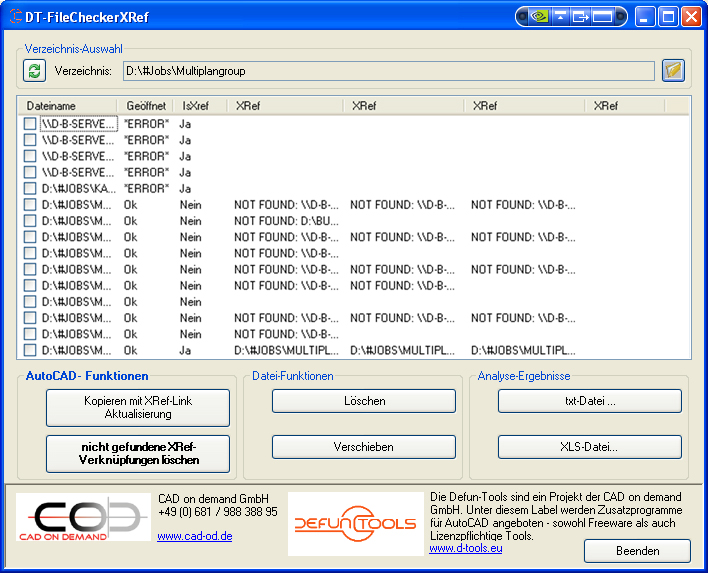Open the folder browse icon beside the directory field
Image resolution: width=708 pixels, height=573 pixels.
(x=673, y=70)
